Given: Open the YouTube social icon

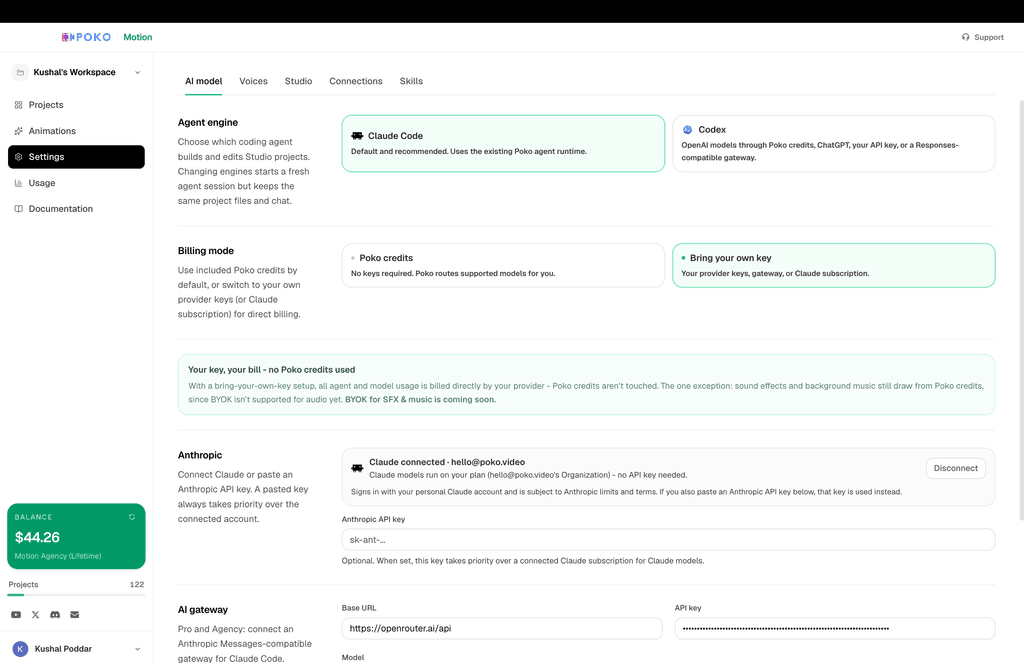Looking at the screenshot, I should click(x=16, y=615).
